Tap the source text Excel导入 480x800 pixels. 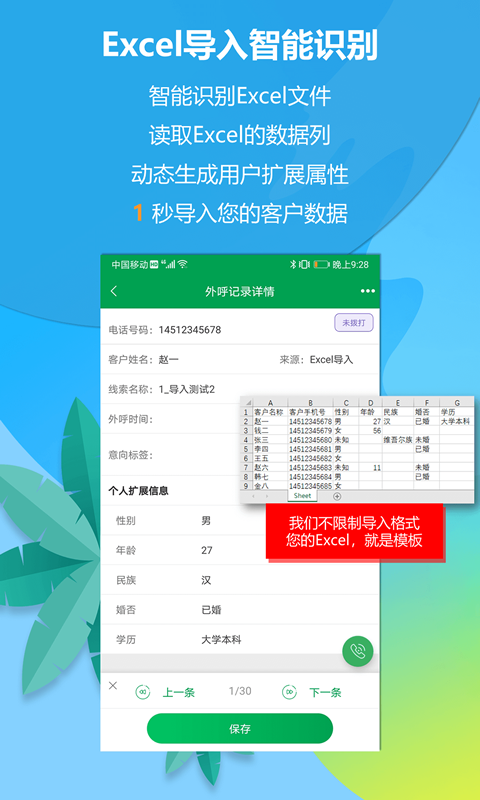click(332, 360)
